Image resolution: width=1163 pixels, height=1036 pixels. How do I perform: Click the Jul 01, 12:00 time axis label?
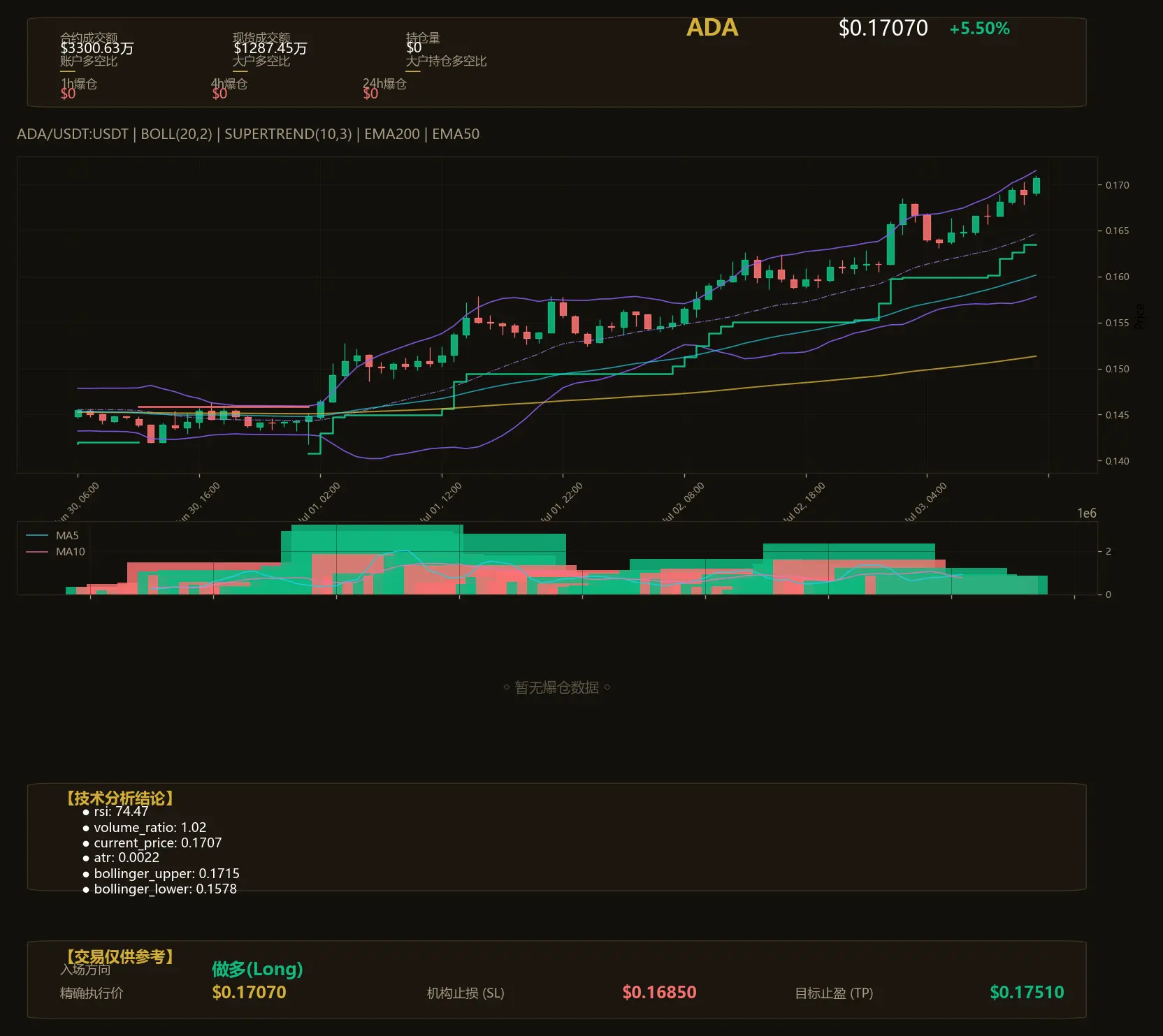pyautogui.click(x=440, y=502)
